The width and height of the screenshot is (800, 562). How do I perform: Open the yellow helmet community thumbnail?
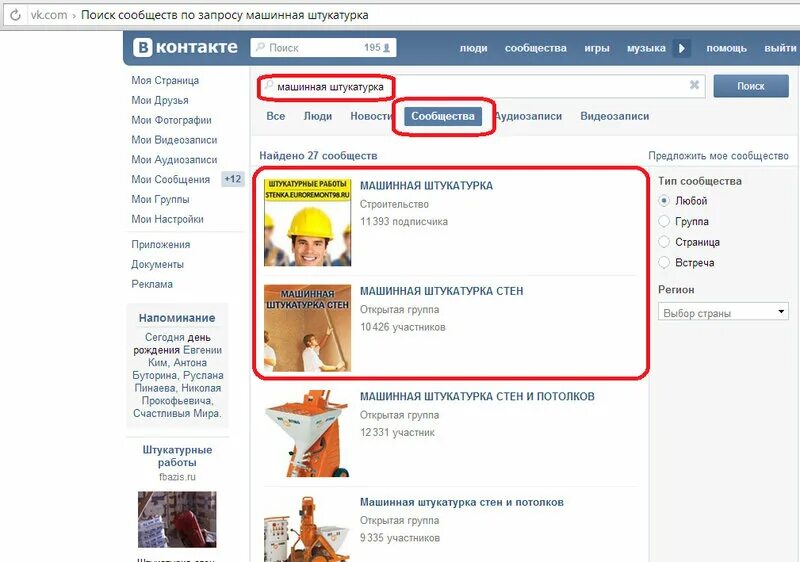(x=307, y=222)
